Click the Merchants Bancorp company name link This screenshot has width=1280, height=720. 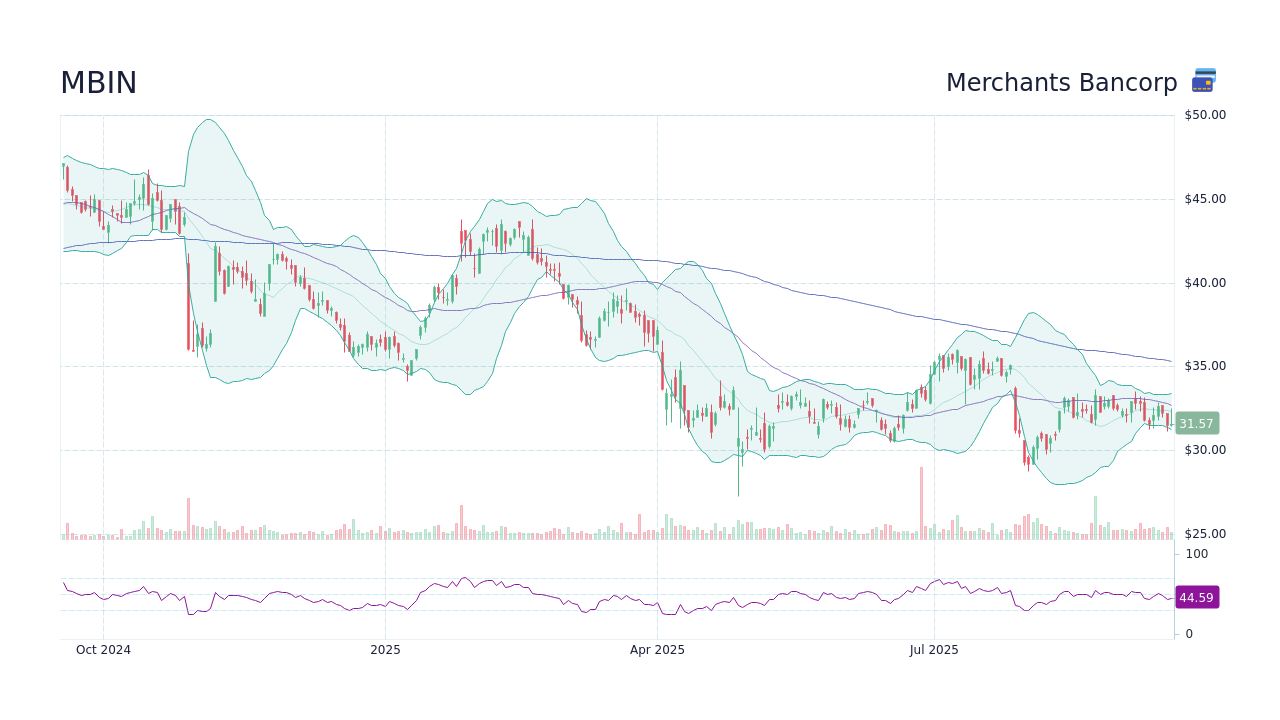[1062, 83]
